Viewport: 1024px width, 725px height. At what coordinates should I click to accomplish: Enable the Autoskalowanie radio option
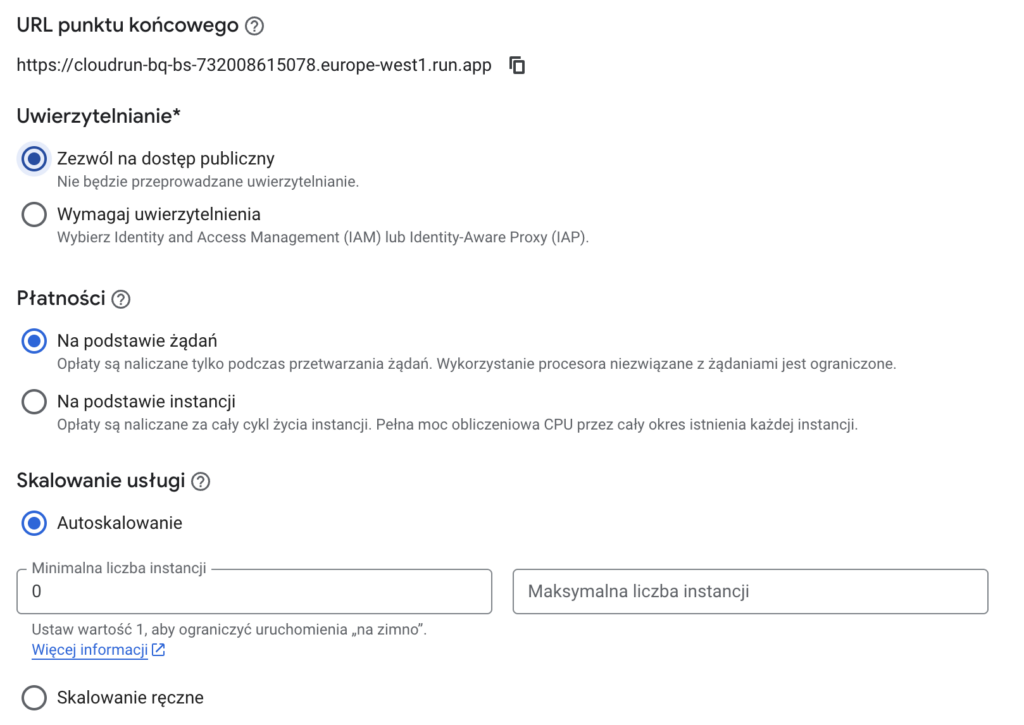34,523
